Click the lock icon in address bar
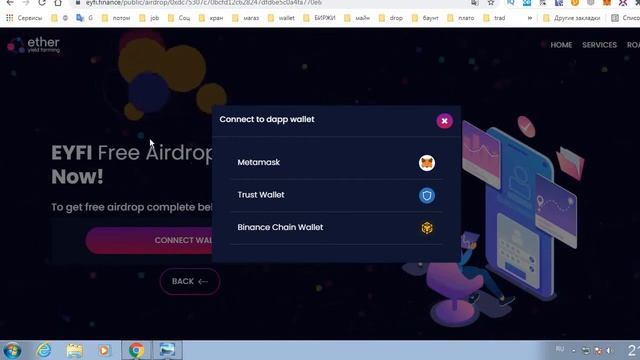640x360 pixels. (78, 2)
